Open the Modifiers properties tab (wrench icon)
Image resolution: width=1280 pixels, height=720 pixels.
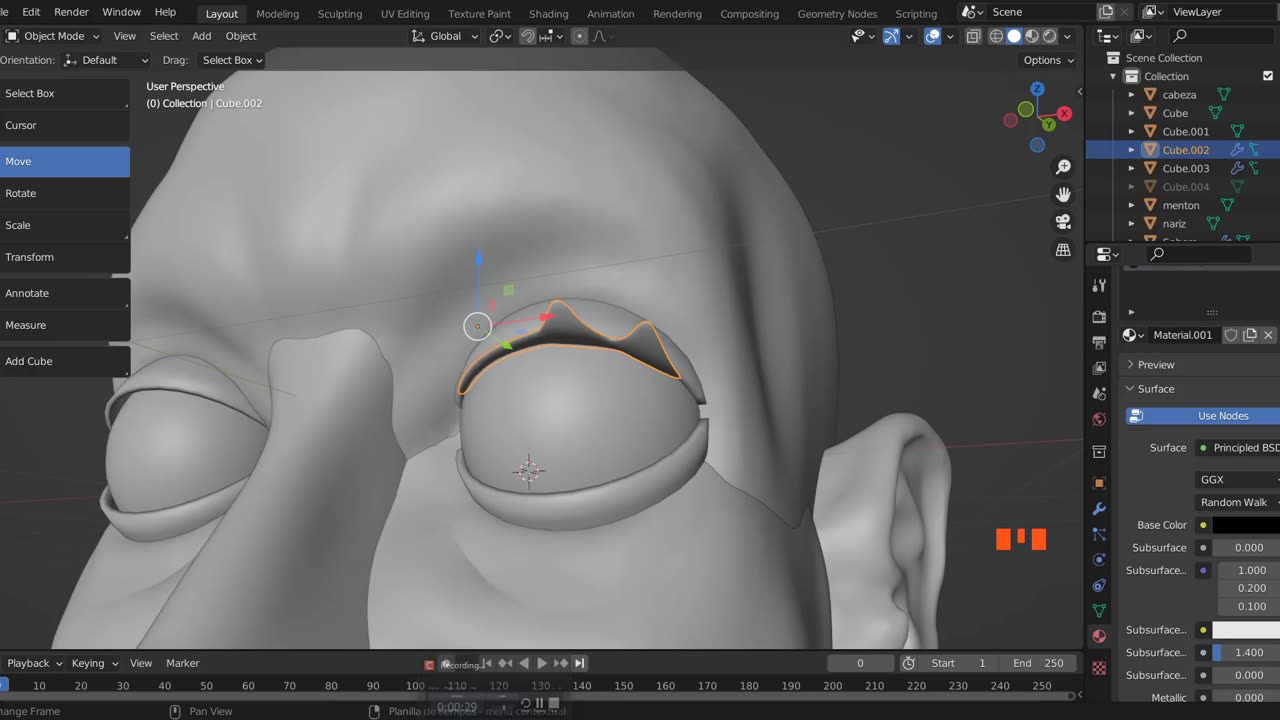(1099, 509)
